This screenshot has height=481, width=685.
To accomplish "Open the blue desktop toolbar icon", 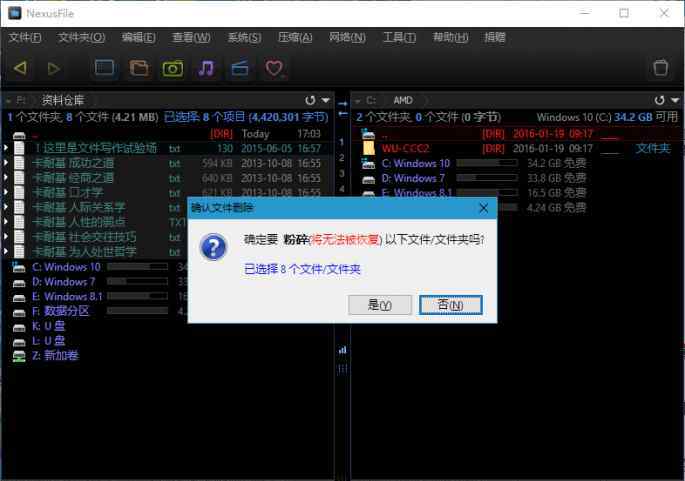I will 105,68.
